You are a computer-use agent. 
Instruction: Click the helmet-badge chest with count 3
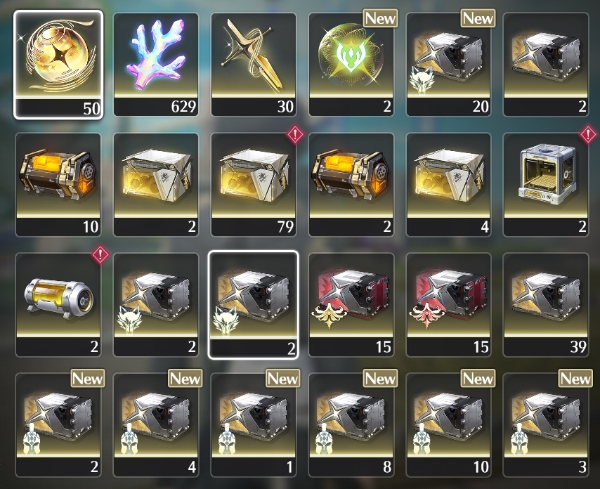[546, 425]
